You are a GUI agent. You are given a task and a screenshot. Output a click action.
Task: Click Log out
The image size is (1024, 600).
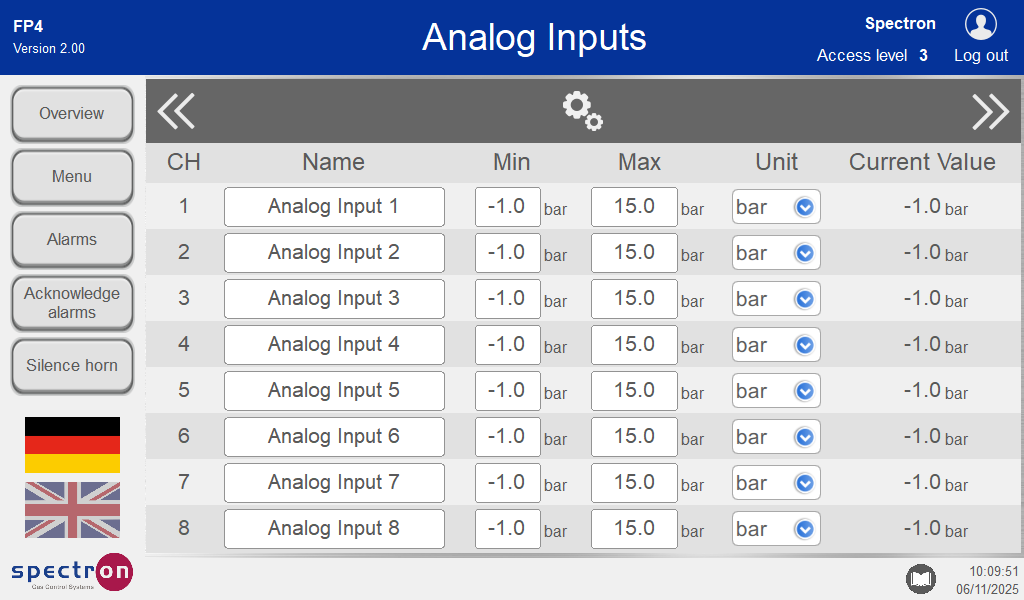pyautogui.click(x=980, y=56)
